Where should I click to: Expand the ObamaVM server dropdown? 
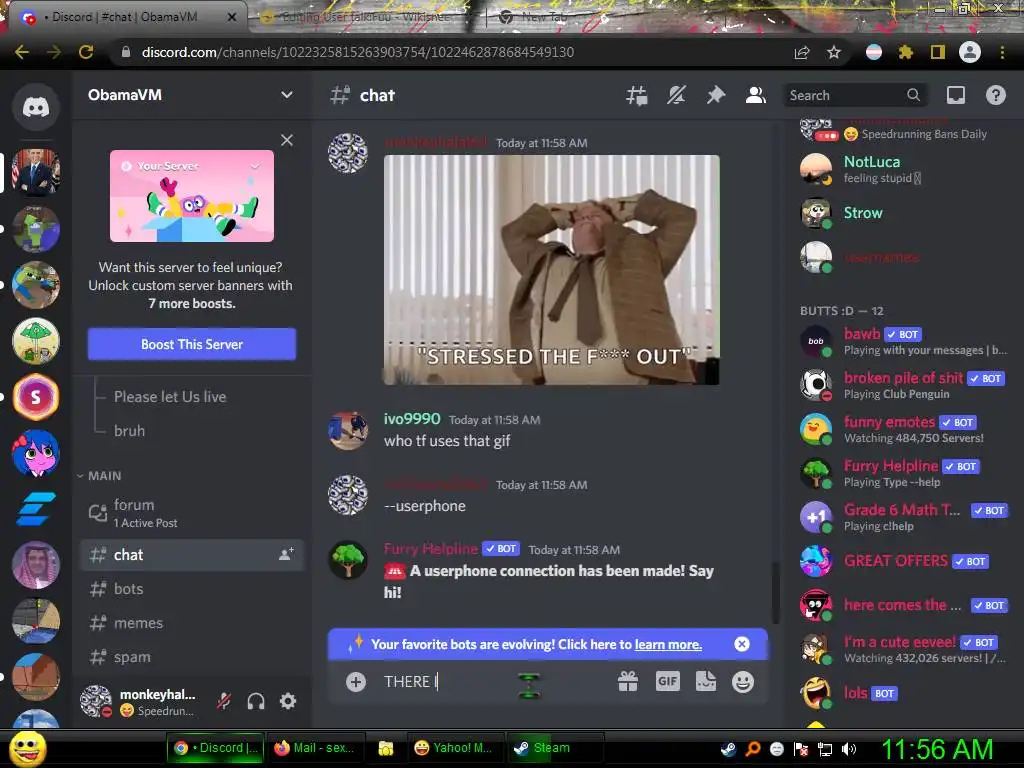(286, 95)
